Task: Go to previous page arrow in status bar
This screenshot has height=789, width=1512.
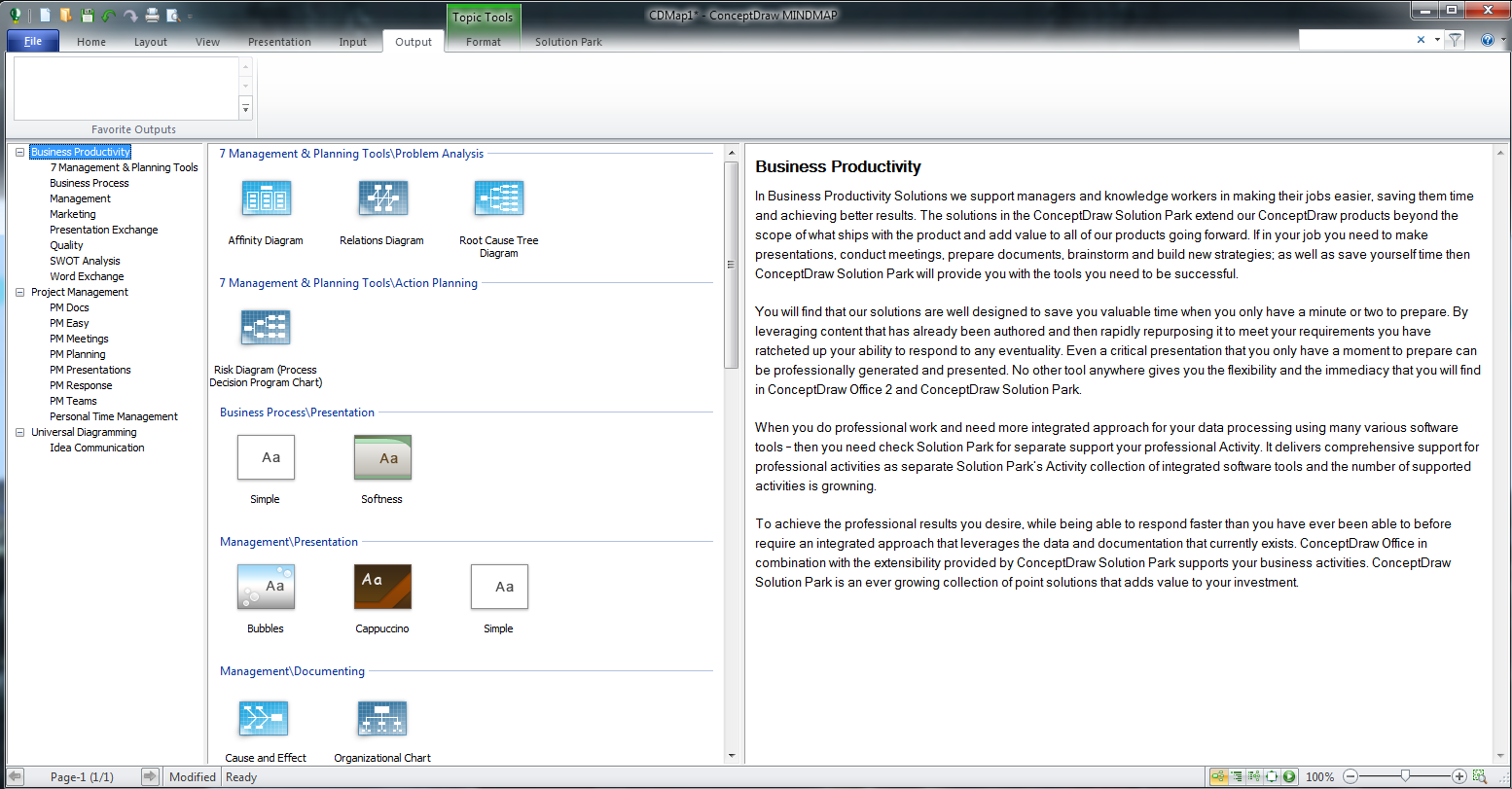Action: (16, 776)
